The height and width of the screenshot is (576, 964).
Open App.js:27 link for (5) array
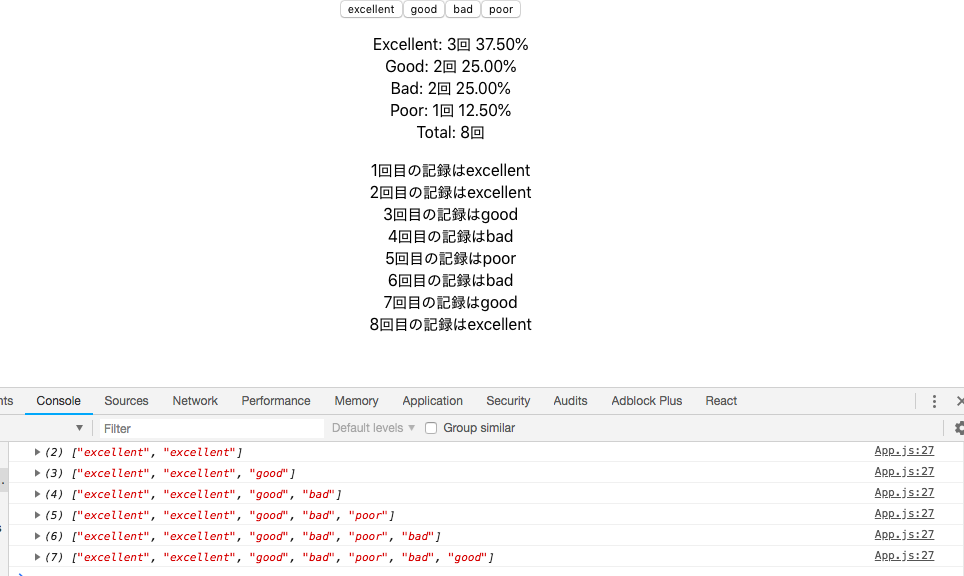click(x=904, y=513)
